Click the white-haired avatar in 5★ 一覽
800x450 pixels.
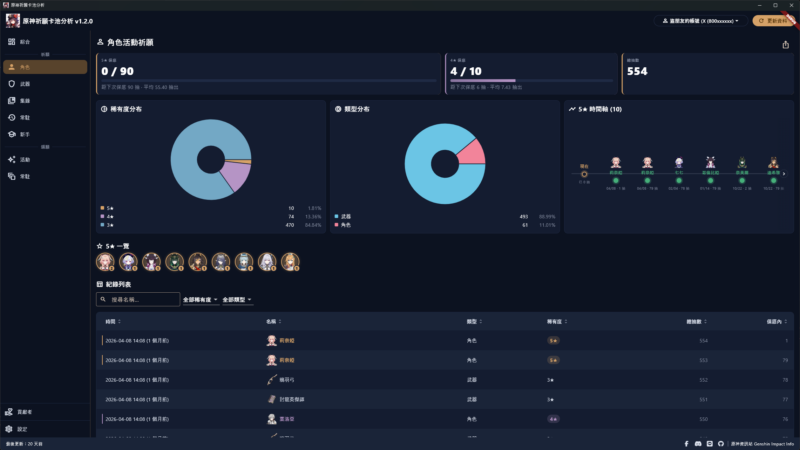point(267,262)
